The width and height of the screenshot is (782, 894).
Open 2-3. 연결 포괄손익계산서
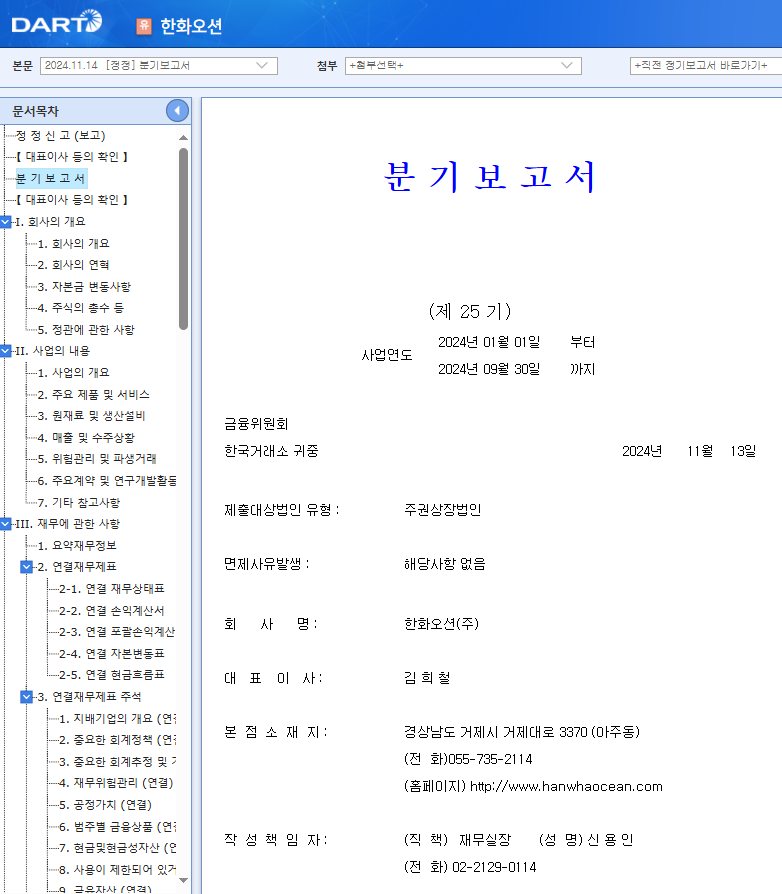pyautogui.click(x=117, y=632)
